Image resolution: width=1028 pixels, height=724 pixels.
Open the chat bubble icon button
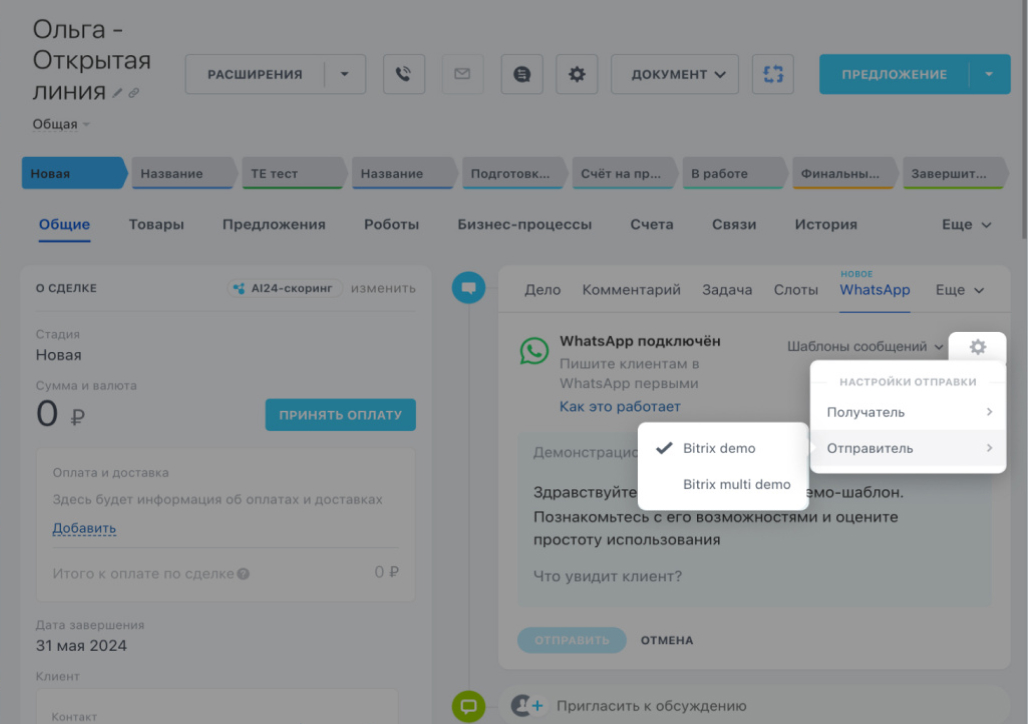pos(521,74)
